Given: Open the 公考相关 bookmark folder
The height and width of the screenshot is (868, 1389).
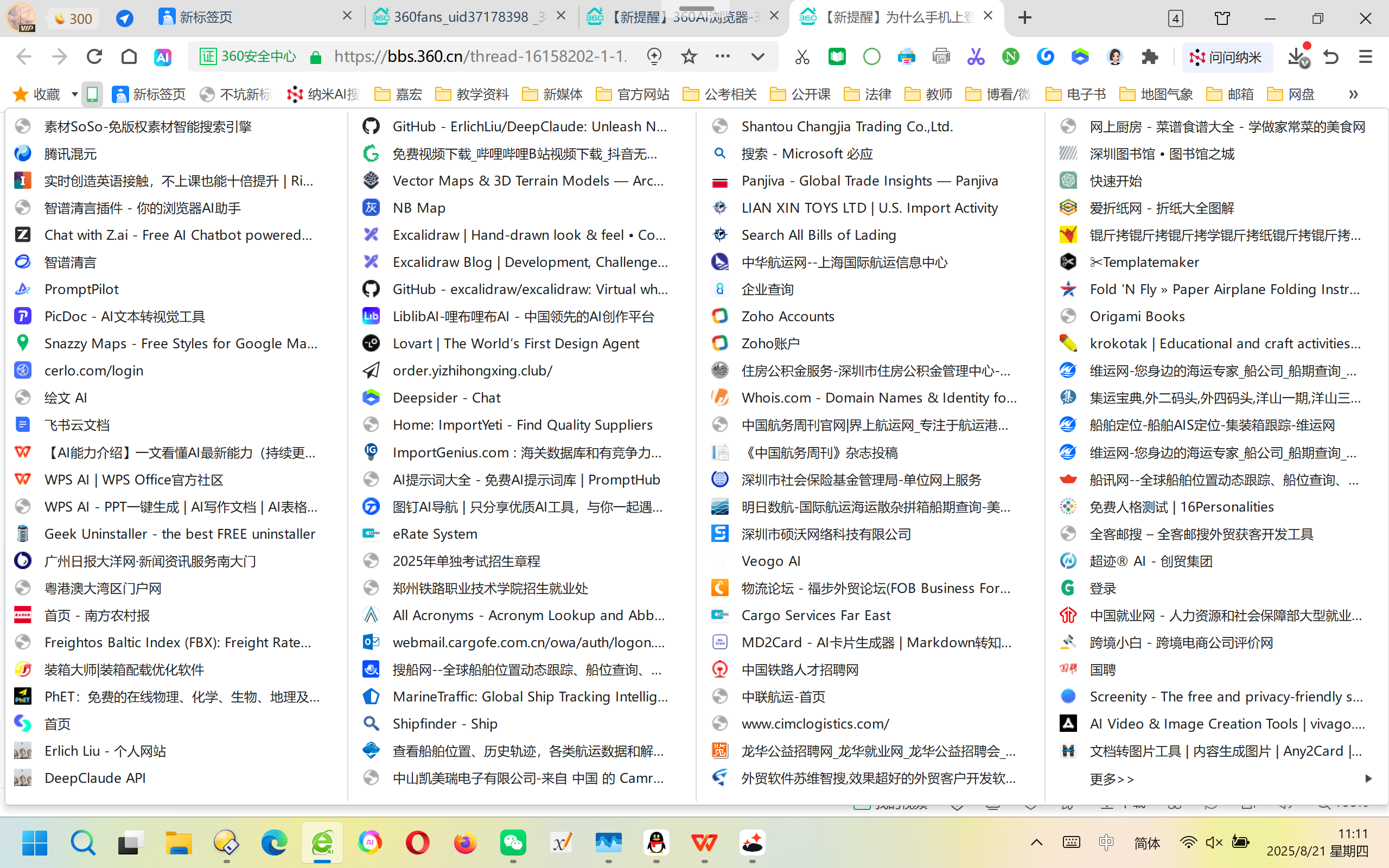Looking at the screenshot, I should 720,94.
